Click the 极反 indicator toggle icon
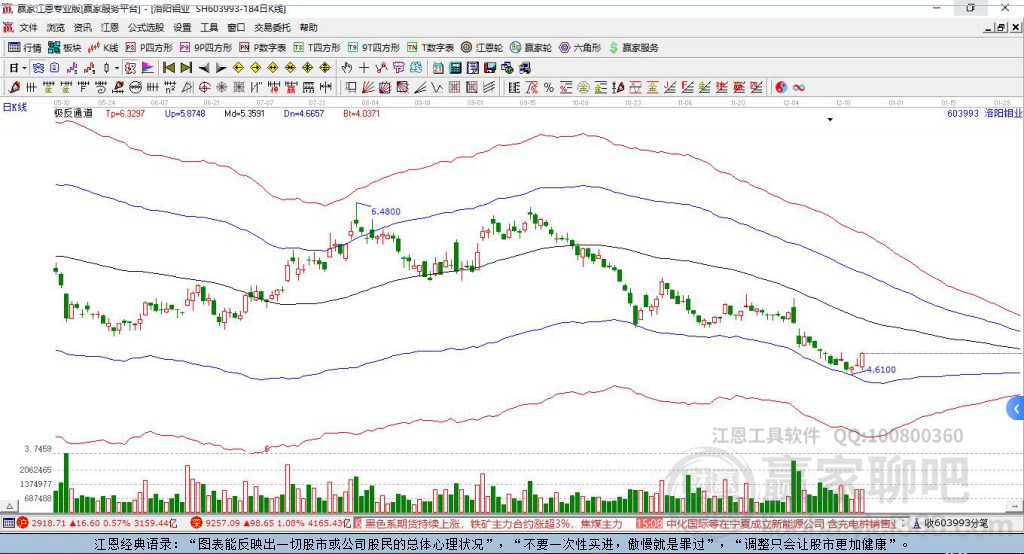Viewport: 1024px width, 554px height. point(131,68)
